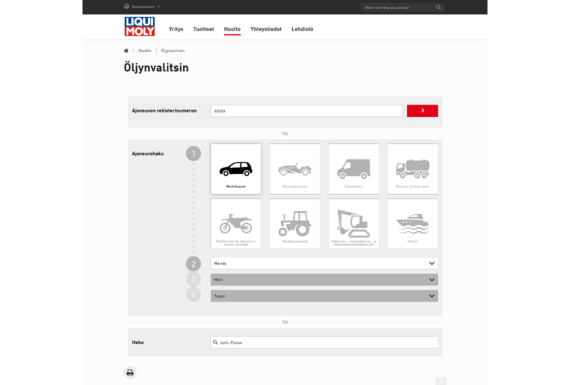Viewport: 570px width, 385px height.
Task: Focus the registration number input field
Action: click(x=306, y=111)
